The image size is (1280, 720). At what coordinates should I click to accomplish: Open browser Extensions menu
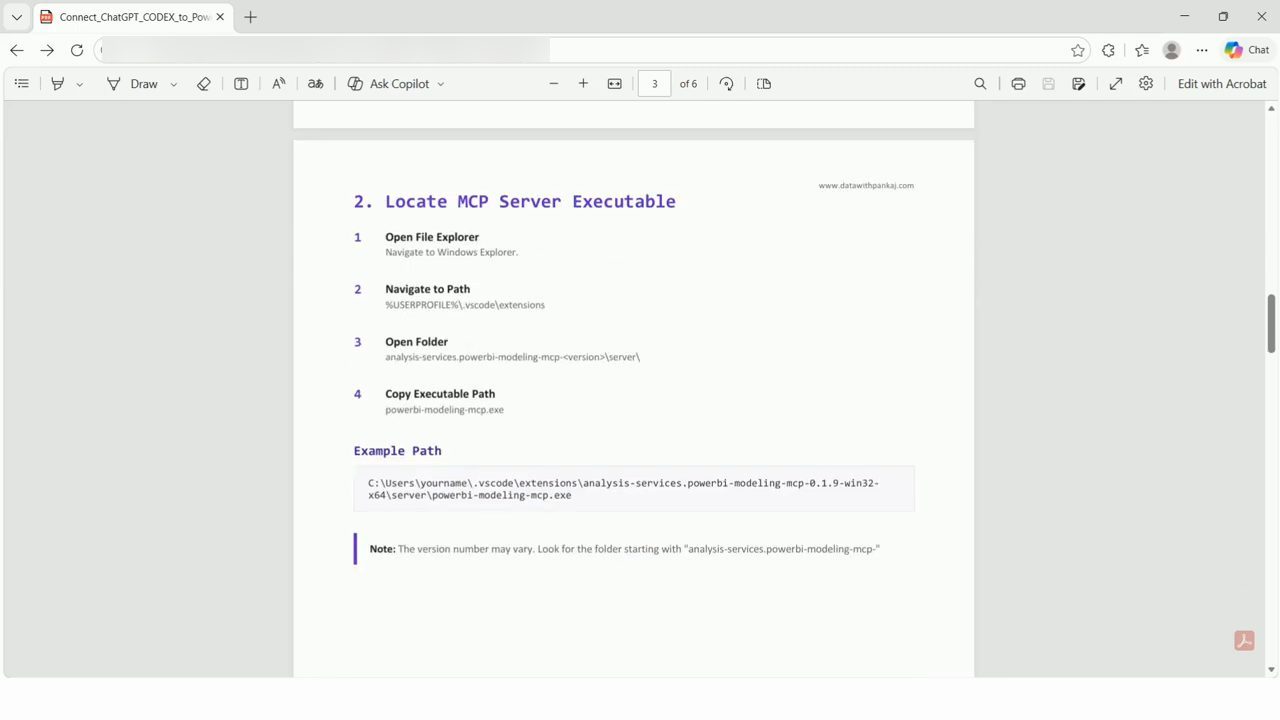pos(1108,50)
